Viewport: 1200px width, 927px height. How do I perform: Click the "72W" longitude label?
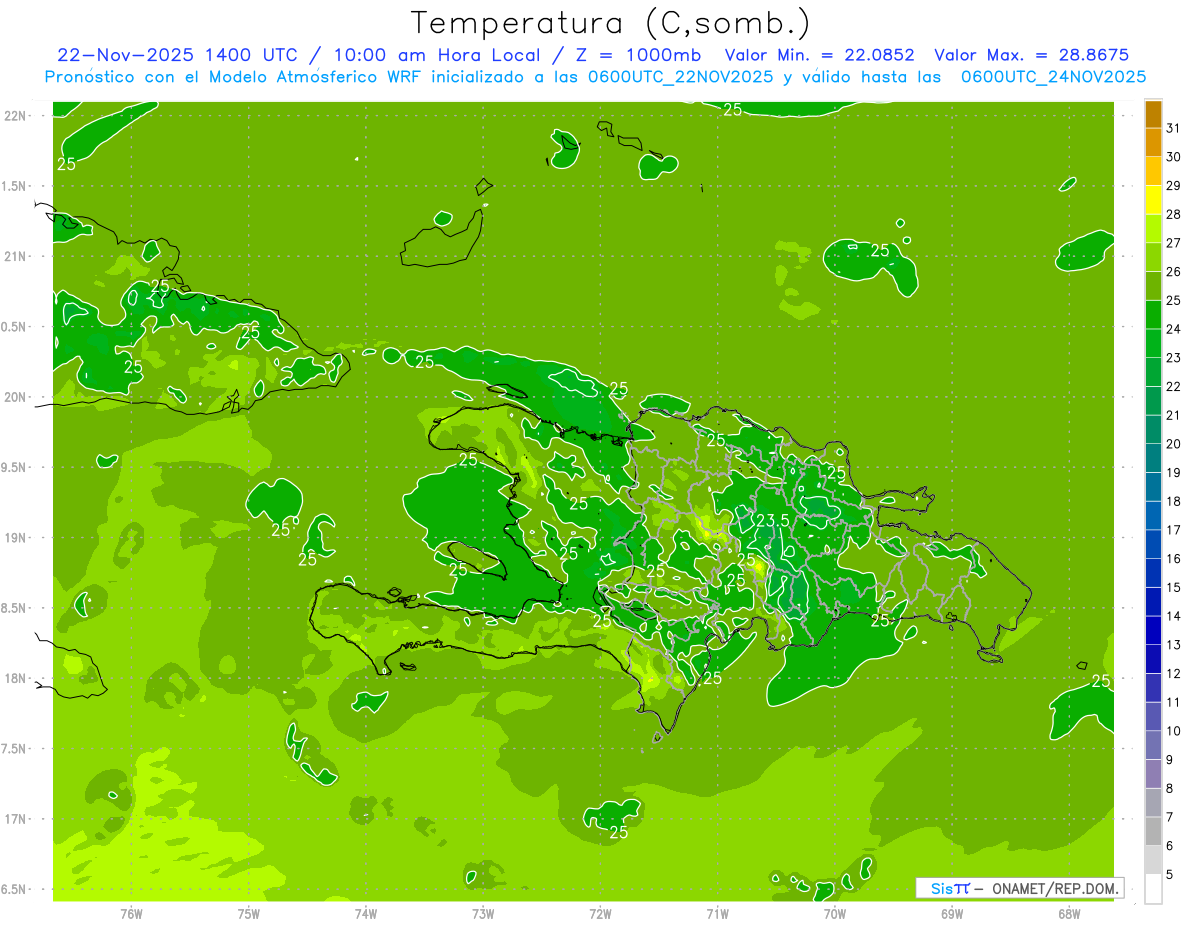tap(600, 914)
